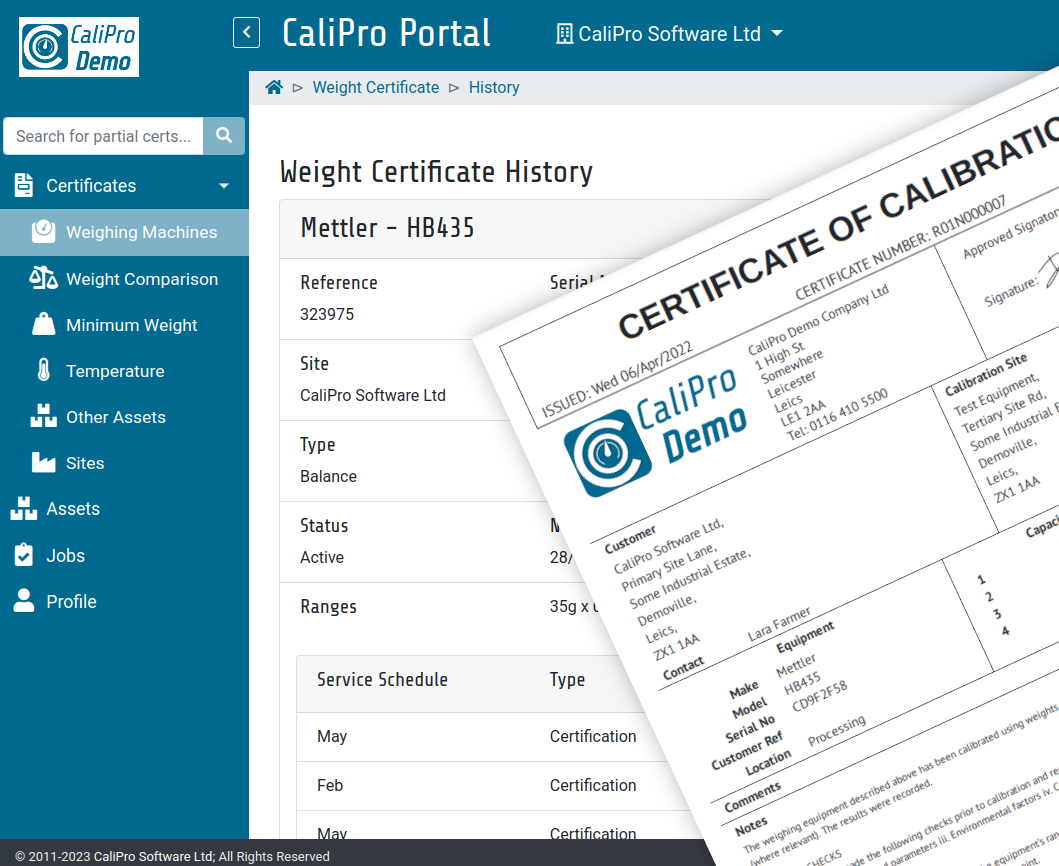Select the Mettler - HB435 heading
Image resolution: width=1059 pixels, height=866 pixels.
(x=387, y=228)
